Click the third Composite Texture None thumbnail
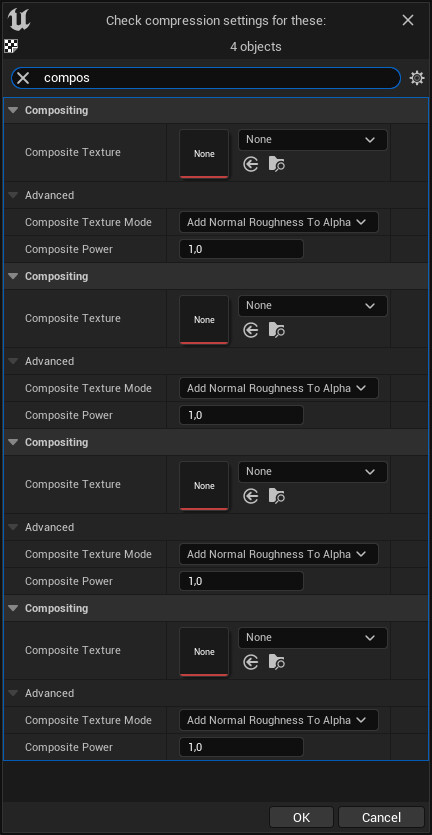 pos(204,485)
